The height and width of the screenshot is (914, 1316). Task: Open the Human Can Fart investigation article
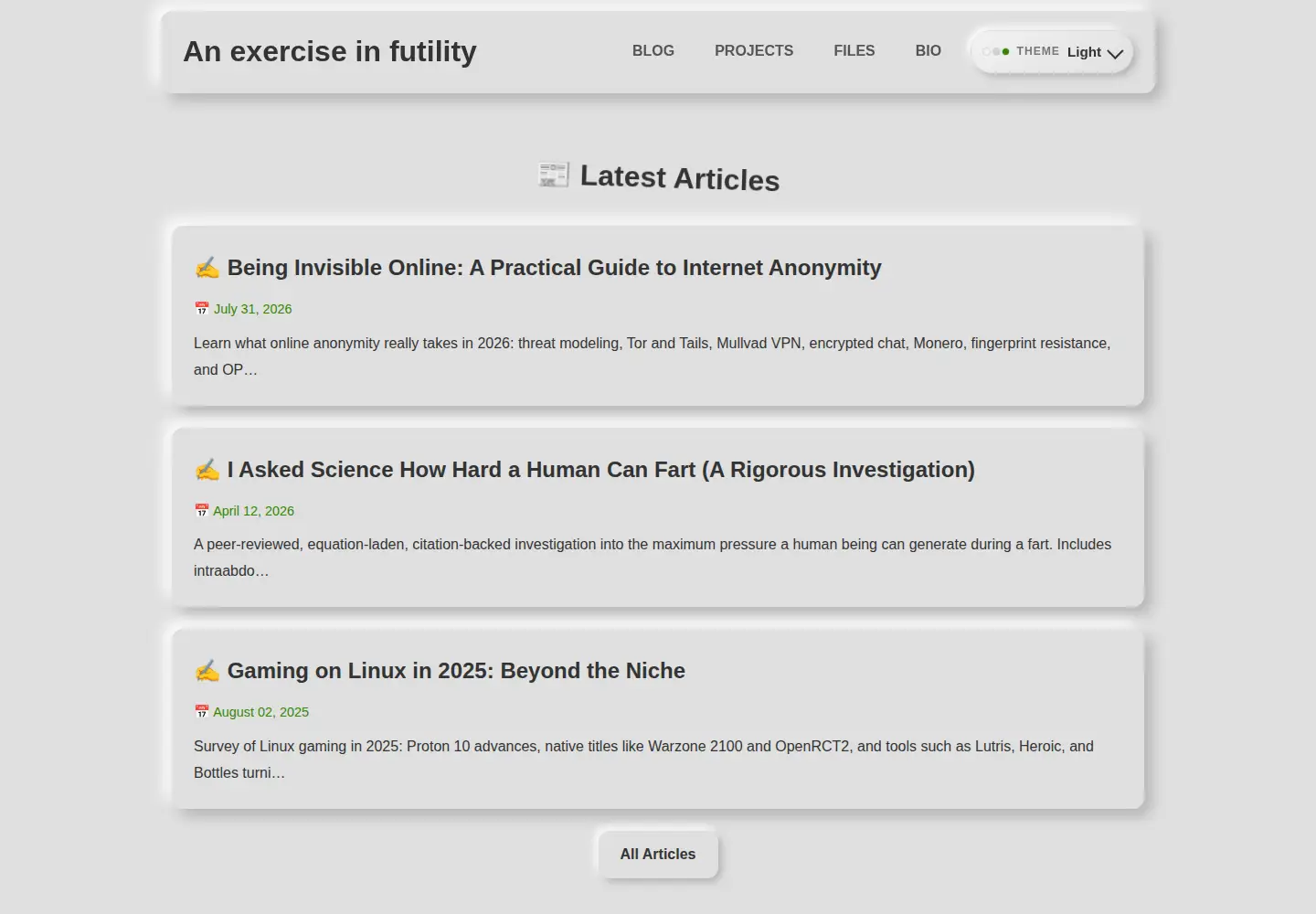coord(600,470)
